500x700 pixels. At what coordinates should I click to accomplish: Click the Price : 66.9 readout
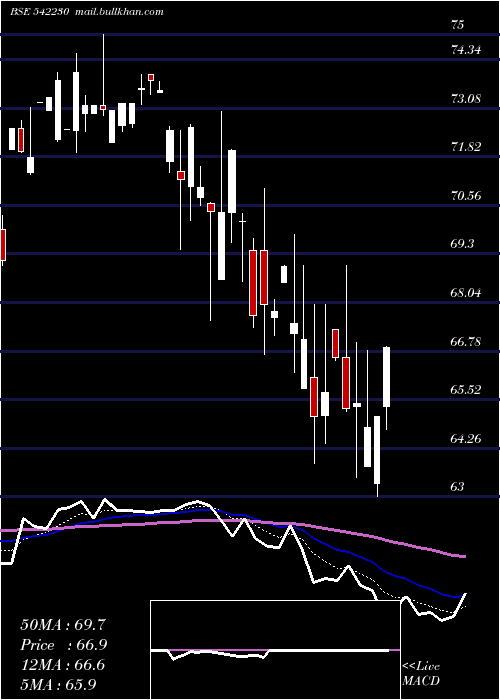[64, 645]
